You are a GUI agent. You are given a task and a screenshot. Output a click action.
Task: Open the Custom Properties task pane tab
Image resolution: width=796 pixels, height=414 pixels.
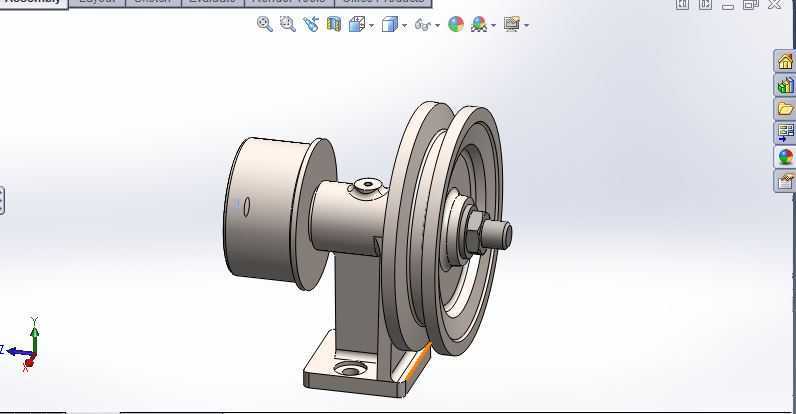(x=785, y=181)
